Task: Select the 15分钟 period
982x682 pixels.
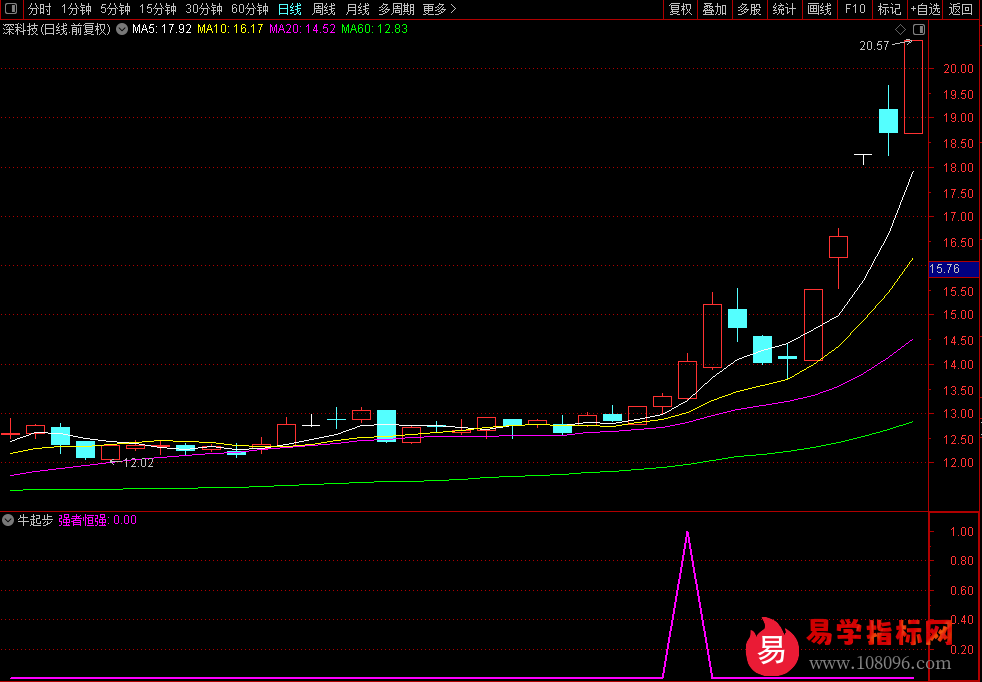Action: (x=158, y=9)
